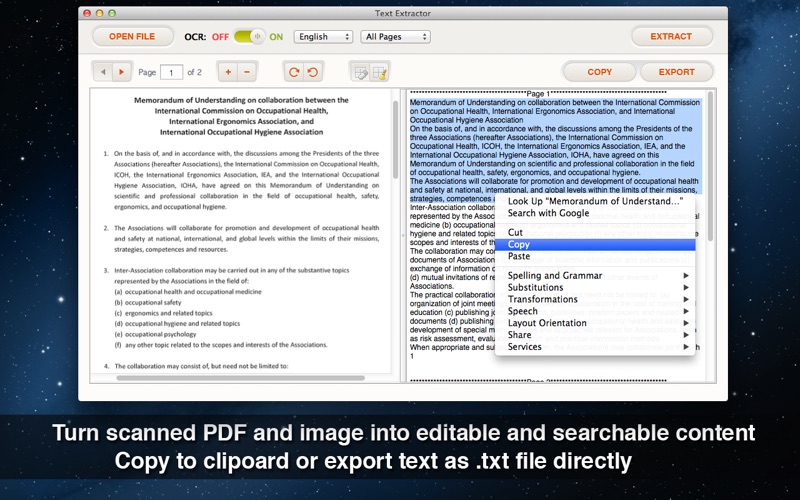Screen dimensions: 800x500
Task: Go to the previous page arrow
Action: coord(103,72)
